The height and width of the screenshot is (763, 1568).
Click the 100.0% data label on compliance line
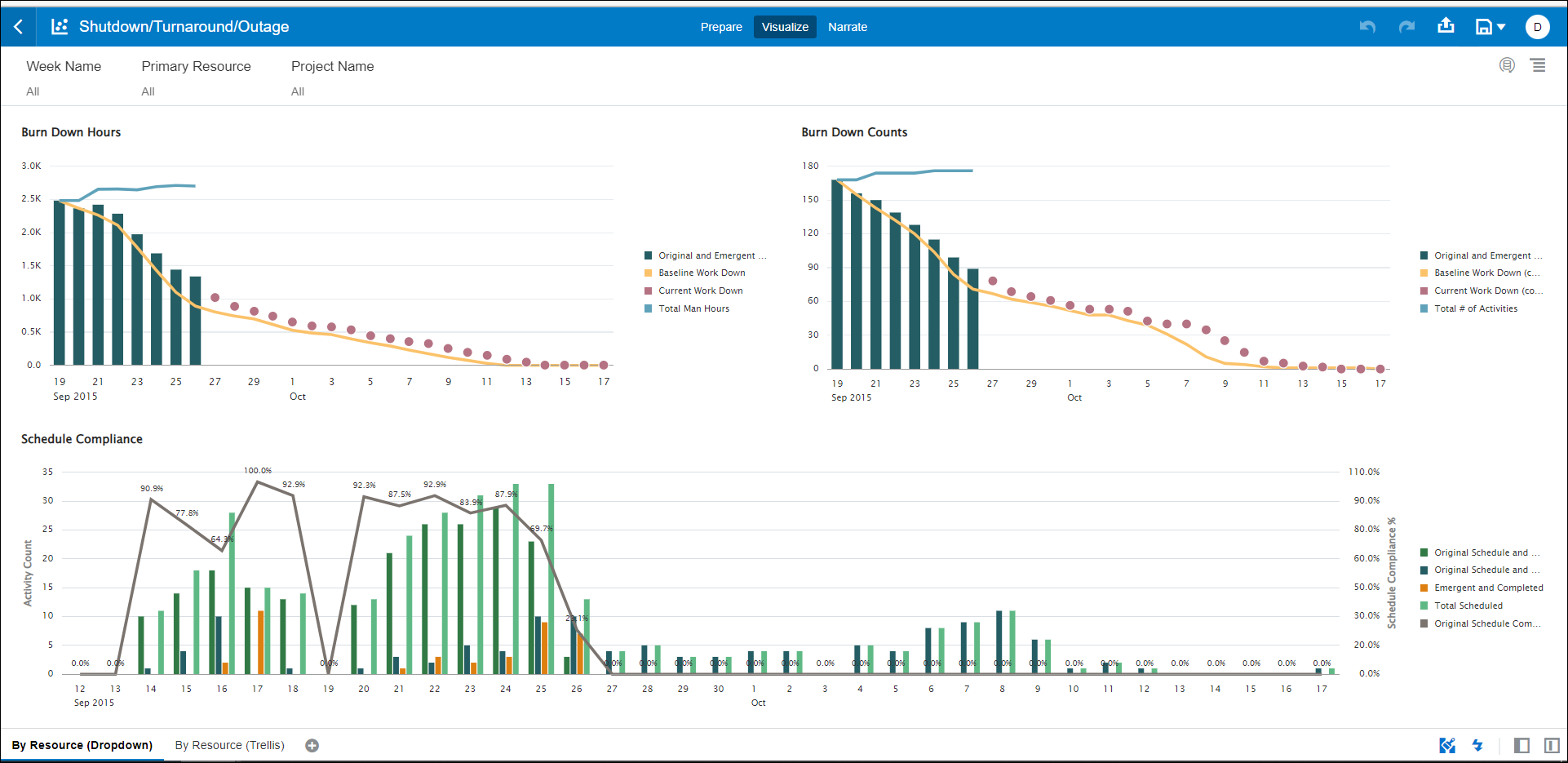point(257,471)
